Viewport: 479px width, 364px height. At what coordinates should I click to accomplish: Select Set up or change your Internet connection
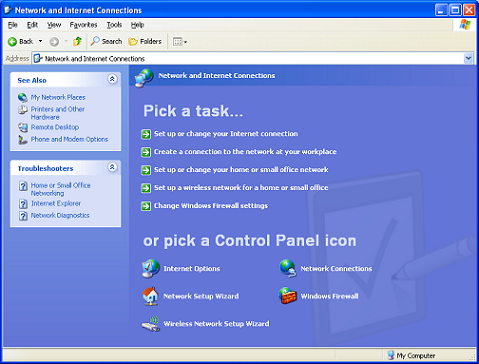[x=226, y=134]
